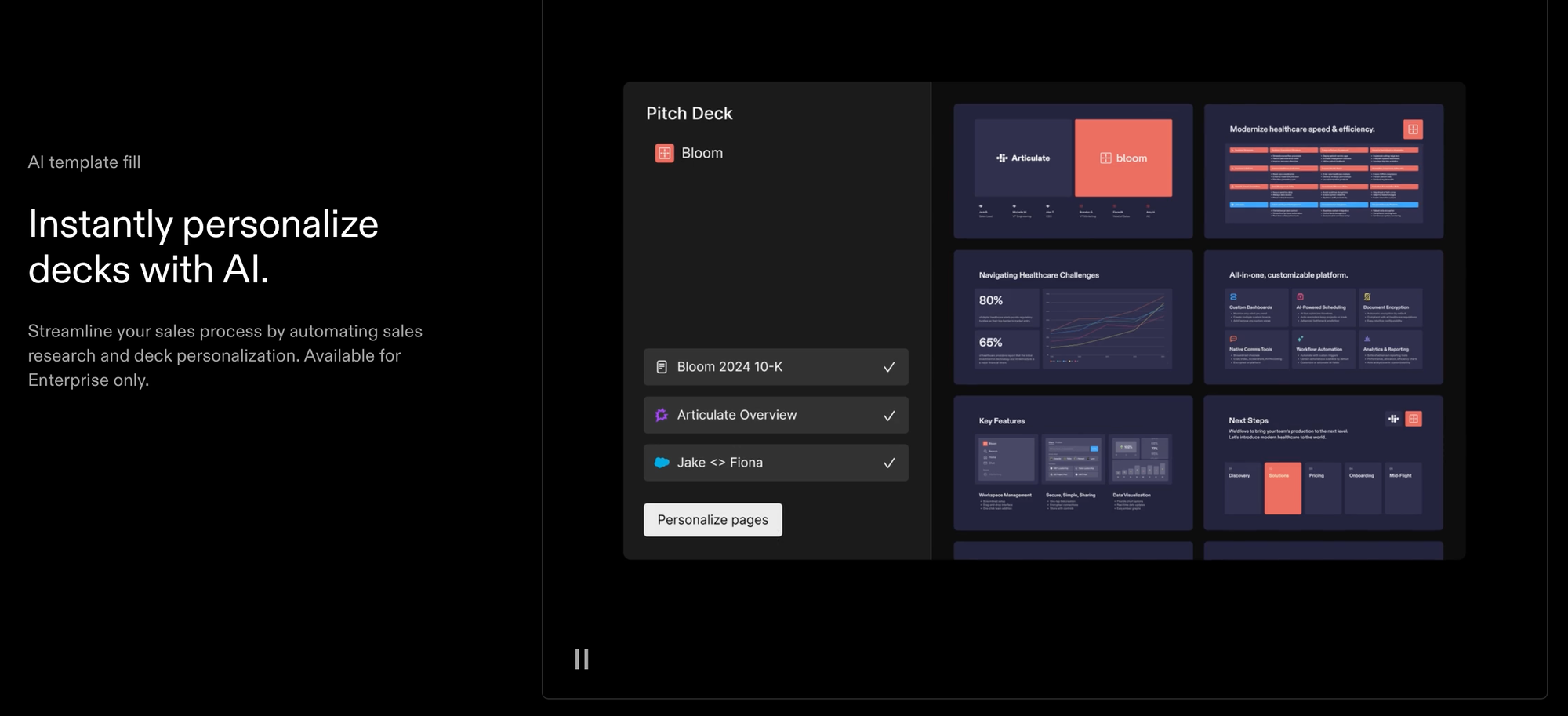The width and height of the screenshot is (1568, 716).
Task: Toggle the Jake <> Fiona checkmark
Action: click(889, 463)
